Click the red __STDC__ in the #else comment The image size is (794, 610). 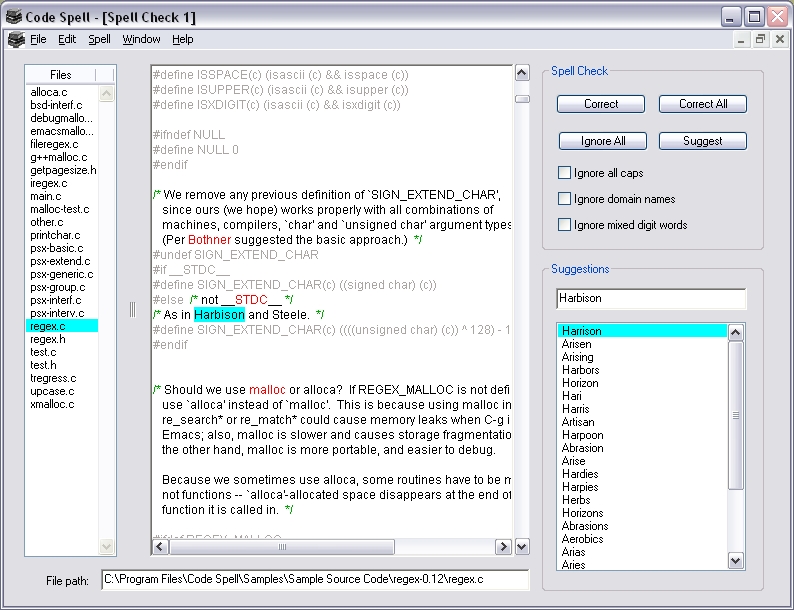point(251,300)
